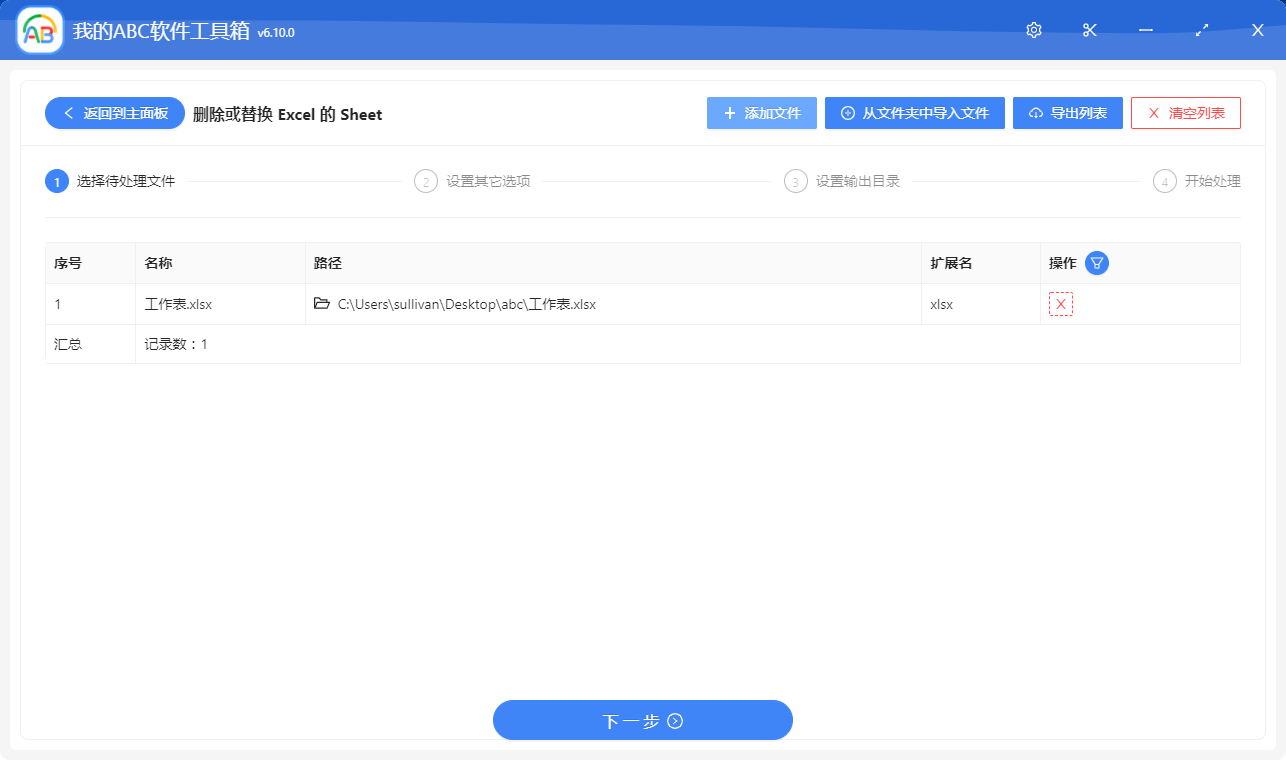Select the scissors screenshot tool in titlebar
The image size is (1286, 760).
coord(1089,30)
